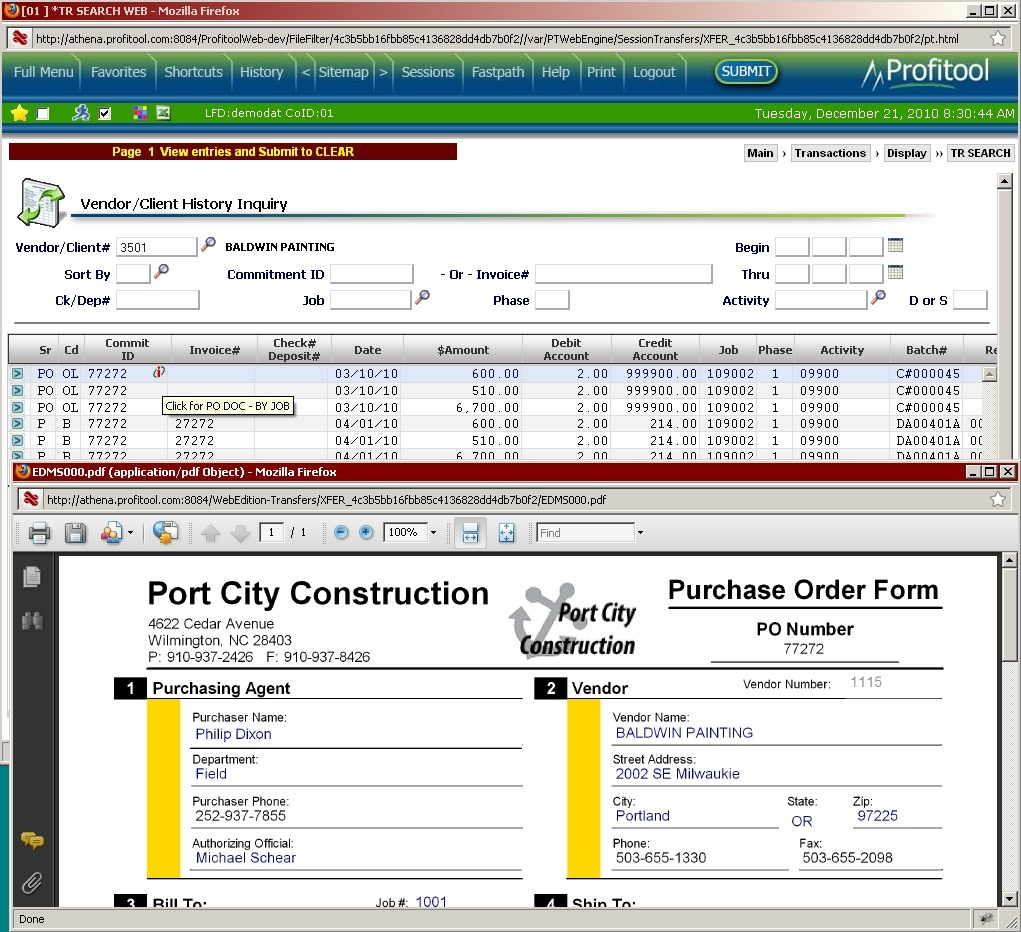The height and width of the screenshot is (932, 1021).
Task: Click the PDF Find text field
Action: tap(585, 533)
